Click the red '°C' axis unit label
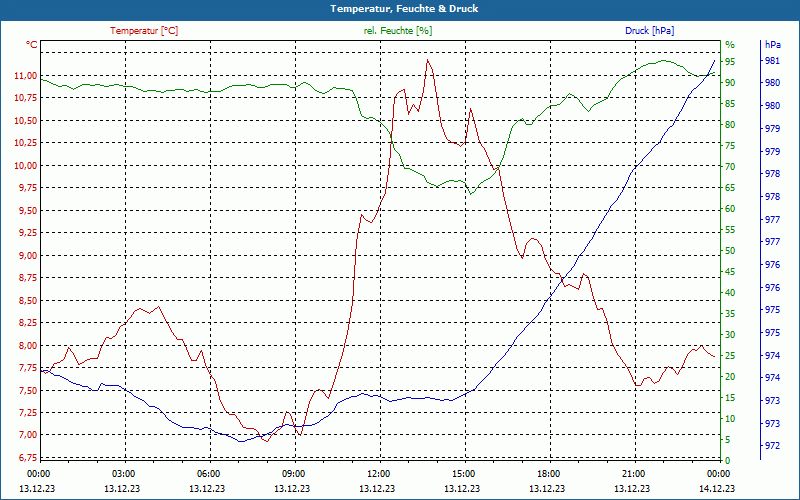The height and width of the screenshot is (500, 800). (x=32, y=45)
